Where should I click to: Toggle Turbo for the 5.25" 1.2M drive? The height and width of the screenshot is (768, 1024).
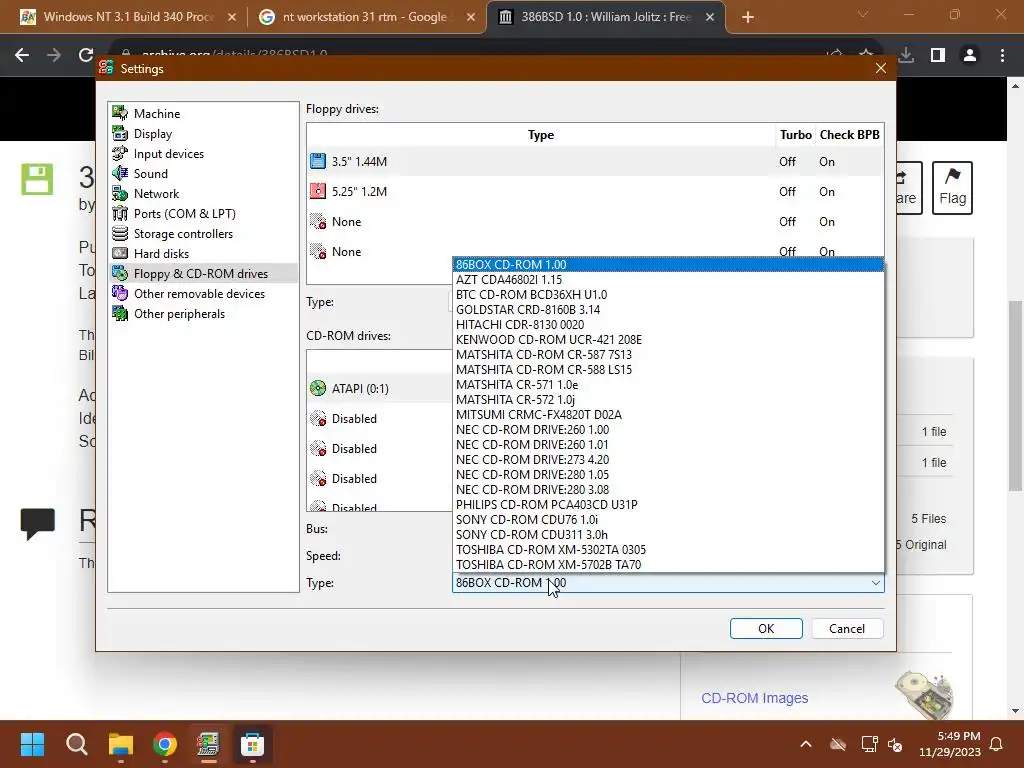pyautogui.click(x=787, y=191)
